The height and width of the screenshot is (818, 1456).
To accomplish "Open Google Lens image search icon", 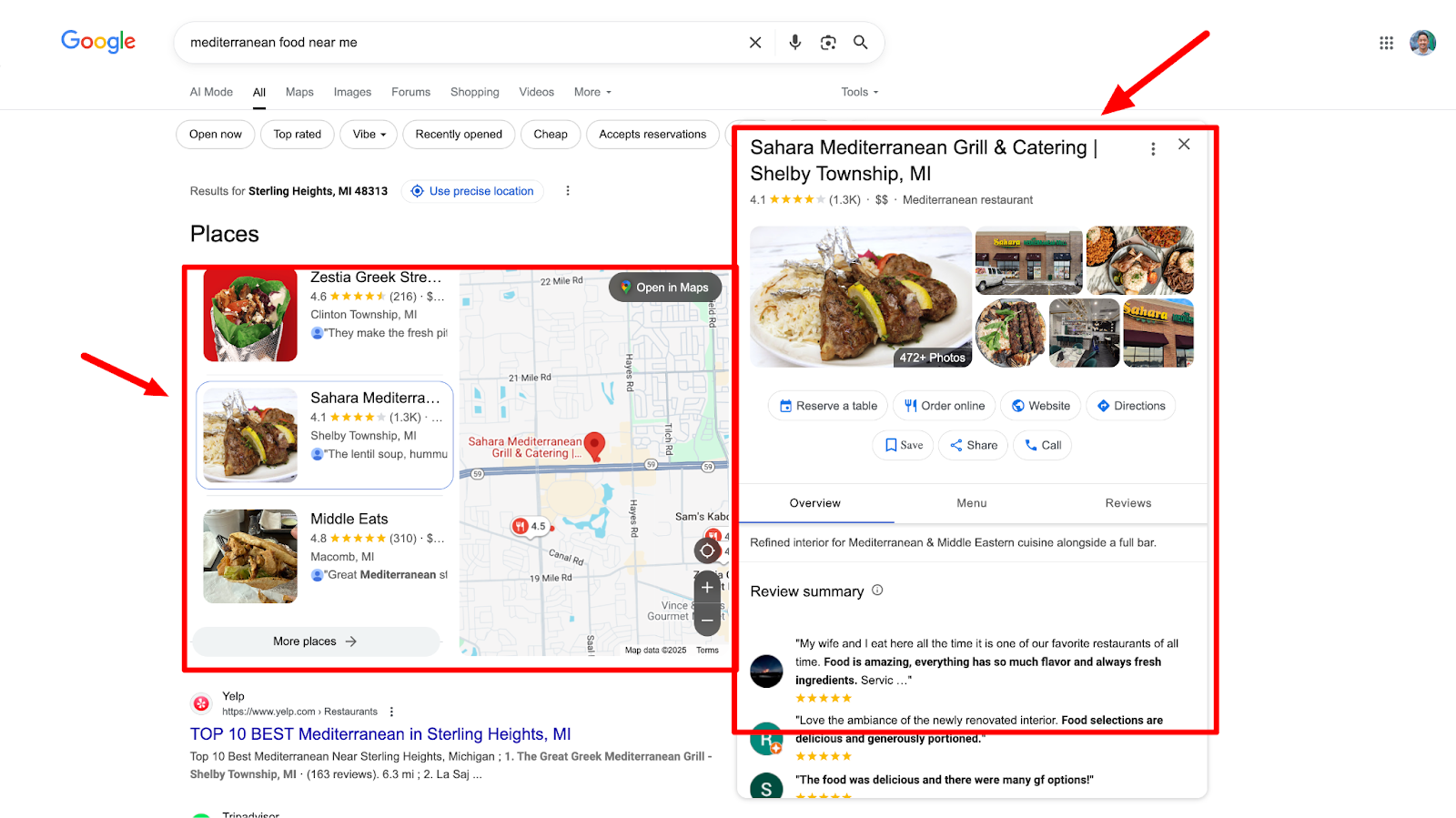I will 828,43.
